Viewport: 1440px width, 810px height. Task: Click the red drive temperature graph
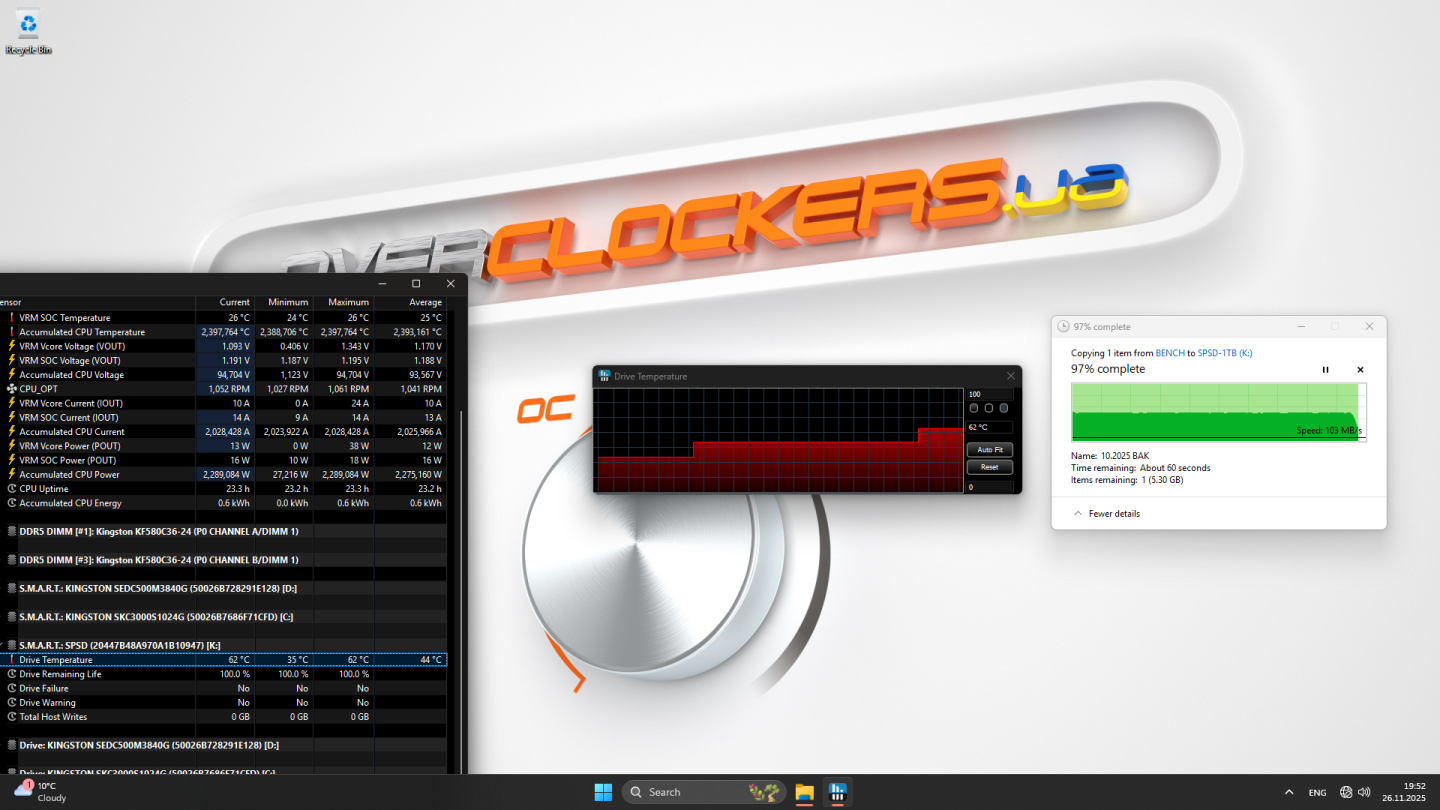[x=778, y=440]
